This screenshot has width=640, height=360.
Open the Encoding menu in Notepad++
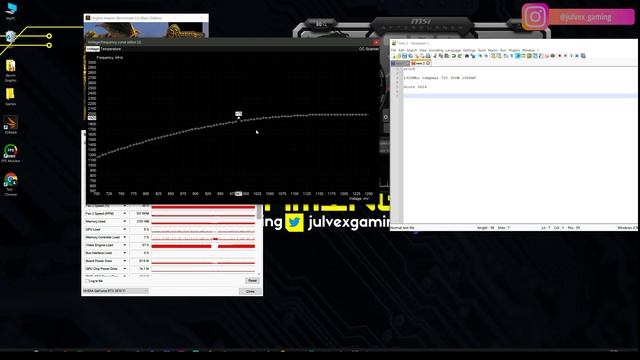point(436,50)
